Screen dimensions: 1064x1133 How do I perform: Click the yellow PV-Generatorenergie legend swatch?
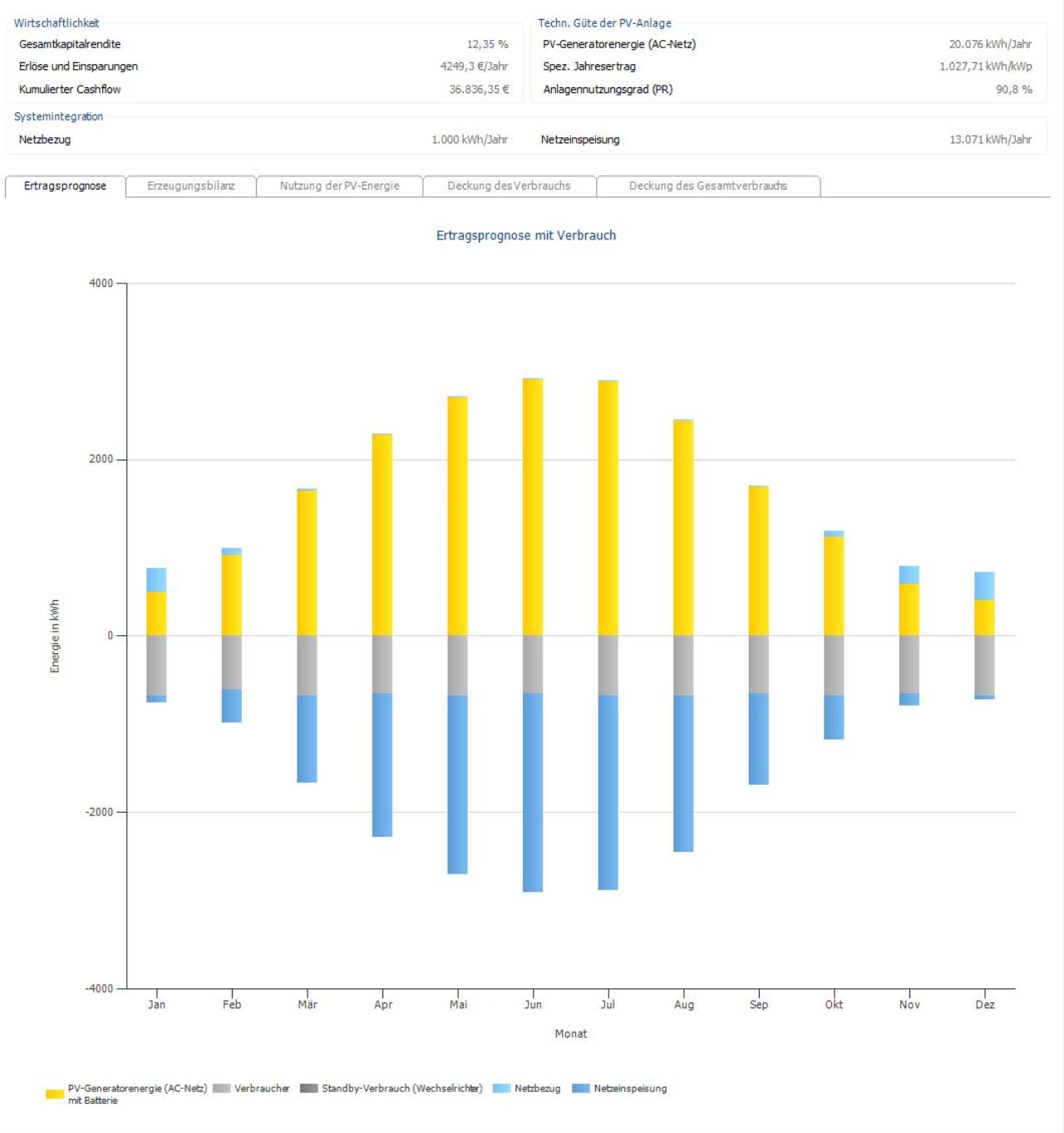tap(55, 1094)
